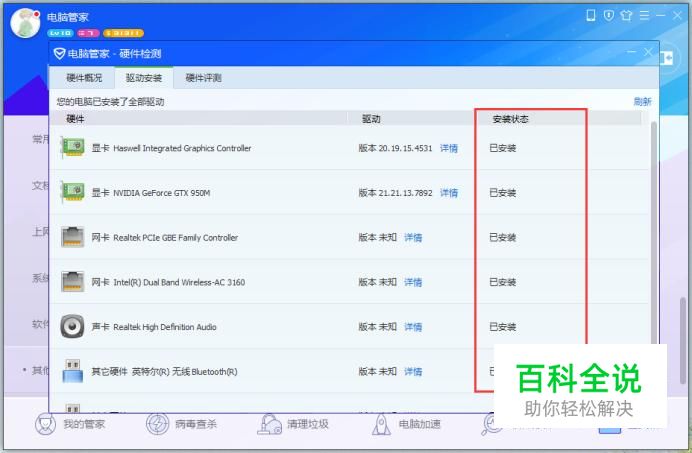
Task: Select text 'Realtek High Definition Audio'
Action: pos(165,327)
